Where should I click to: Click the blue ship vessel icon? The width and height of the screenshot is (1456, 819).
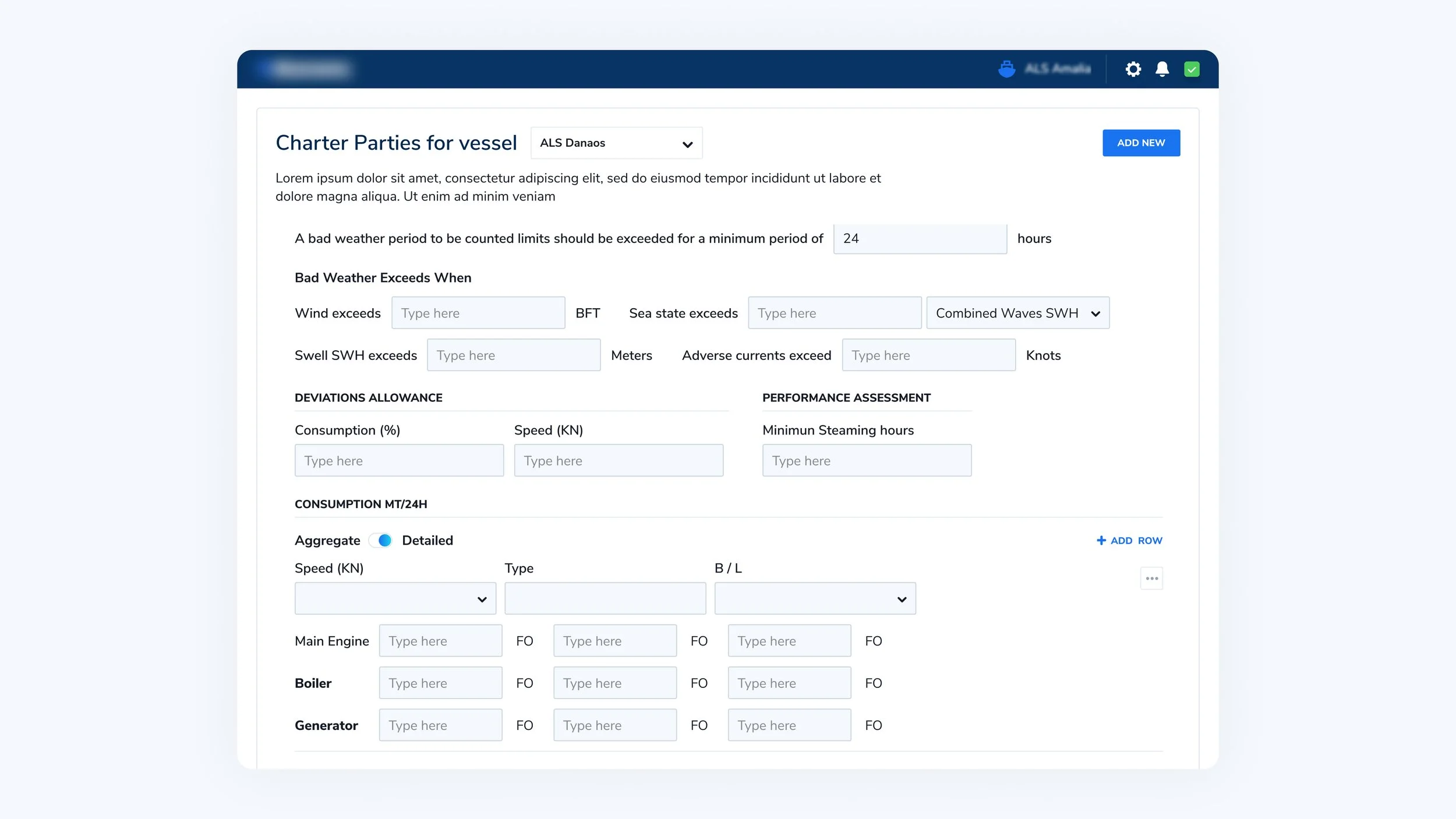click(x=1006, y=69)
